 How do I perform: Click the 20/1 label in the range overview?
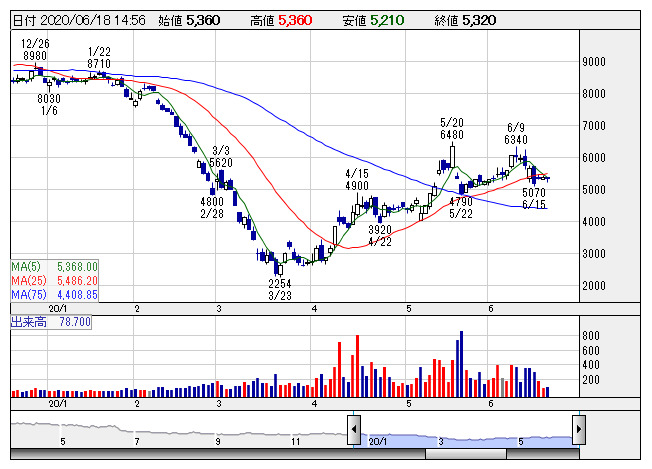tap(378, 442)
